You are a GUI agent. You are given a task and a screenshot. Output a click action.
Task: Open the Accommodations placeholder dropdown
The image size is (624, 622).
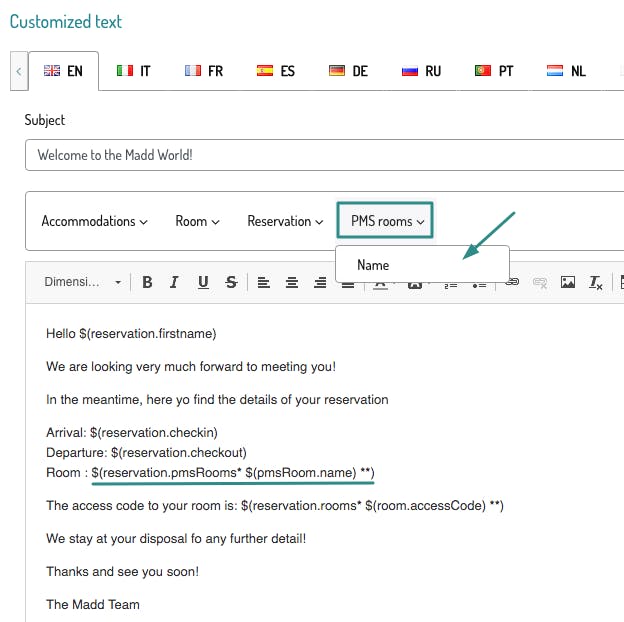tap(94, 221)
